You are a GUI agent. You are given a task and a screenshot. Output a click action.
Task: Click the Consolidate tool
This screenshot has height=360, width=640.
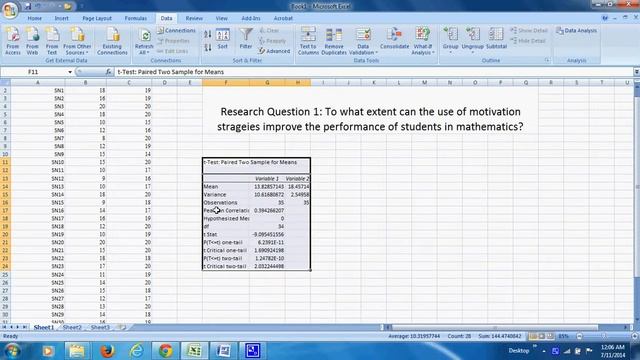click(x=394, y=39)
